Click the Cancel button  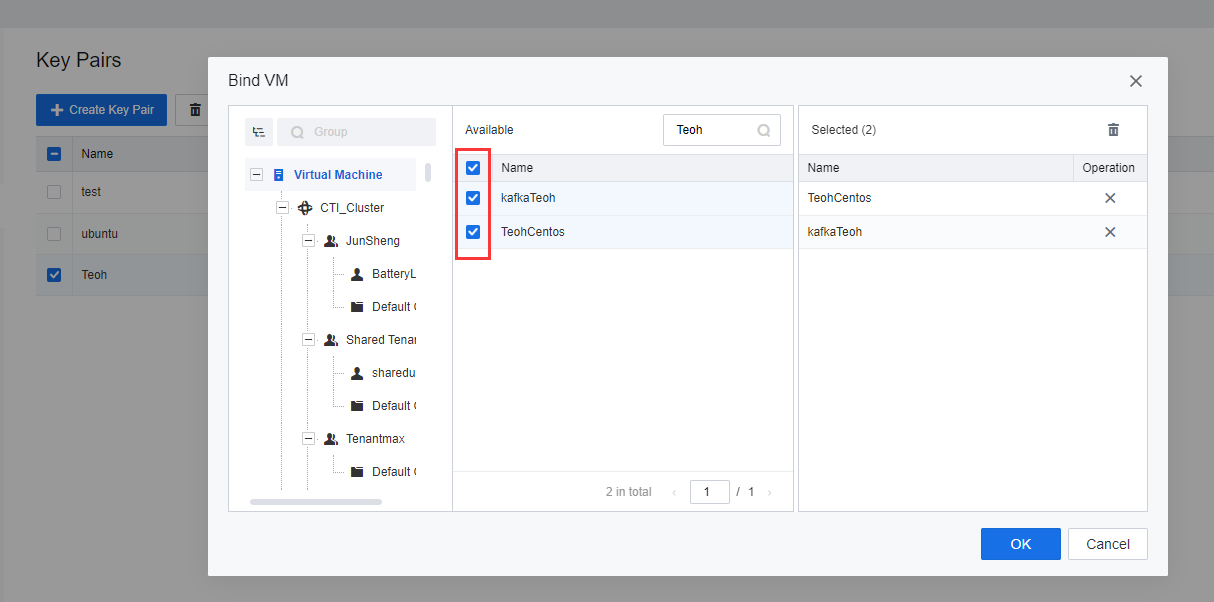[1107, 544]
